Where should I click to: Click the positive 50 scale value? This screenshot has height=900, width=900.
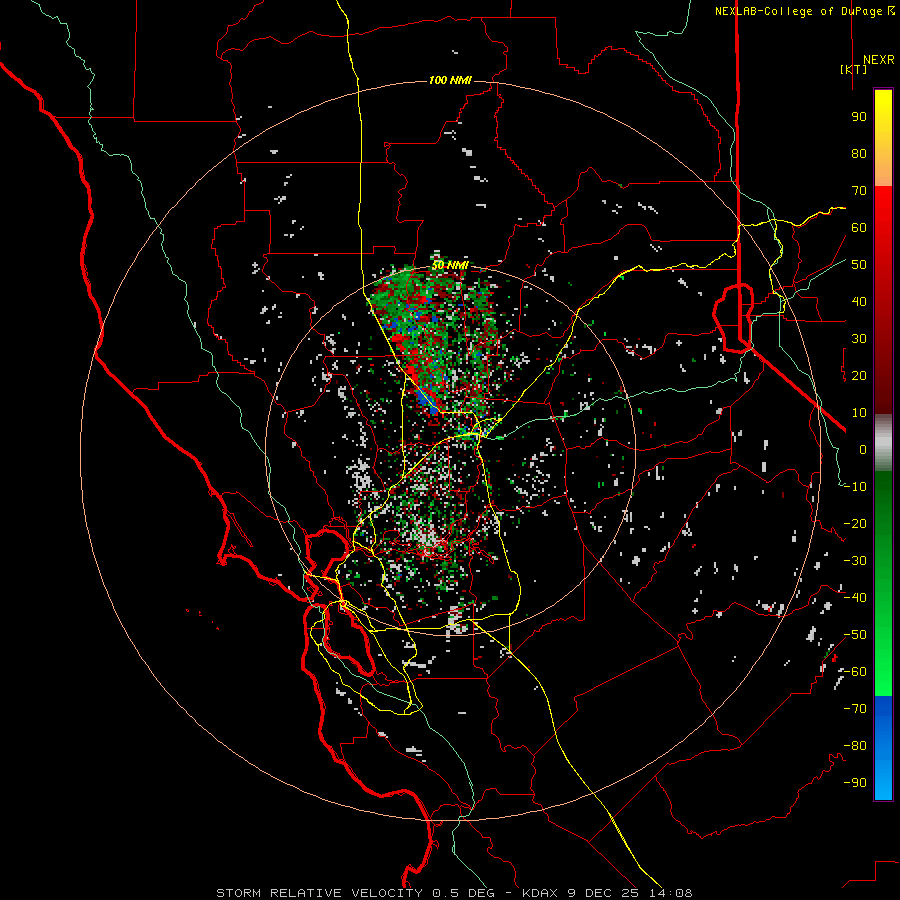click(859, 265)
